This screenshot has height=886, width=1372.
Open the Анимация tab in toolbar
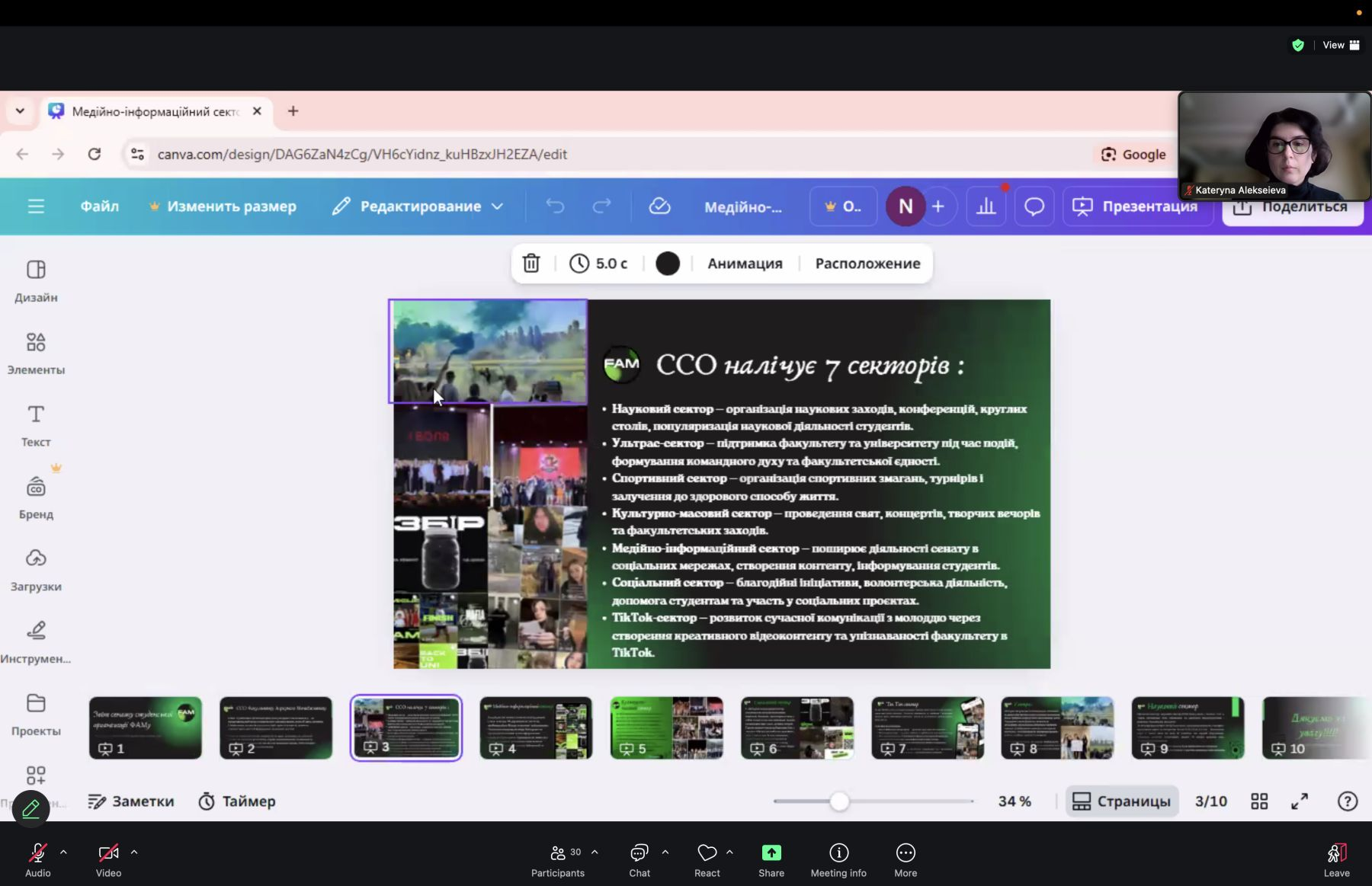(745, 264)
